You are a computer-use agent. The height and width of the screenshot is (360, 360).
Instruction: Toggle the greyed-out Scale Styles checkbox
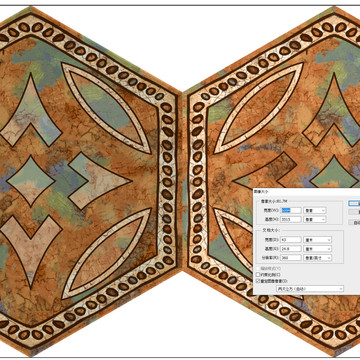[258, 268]
